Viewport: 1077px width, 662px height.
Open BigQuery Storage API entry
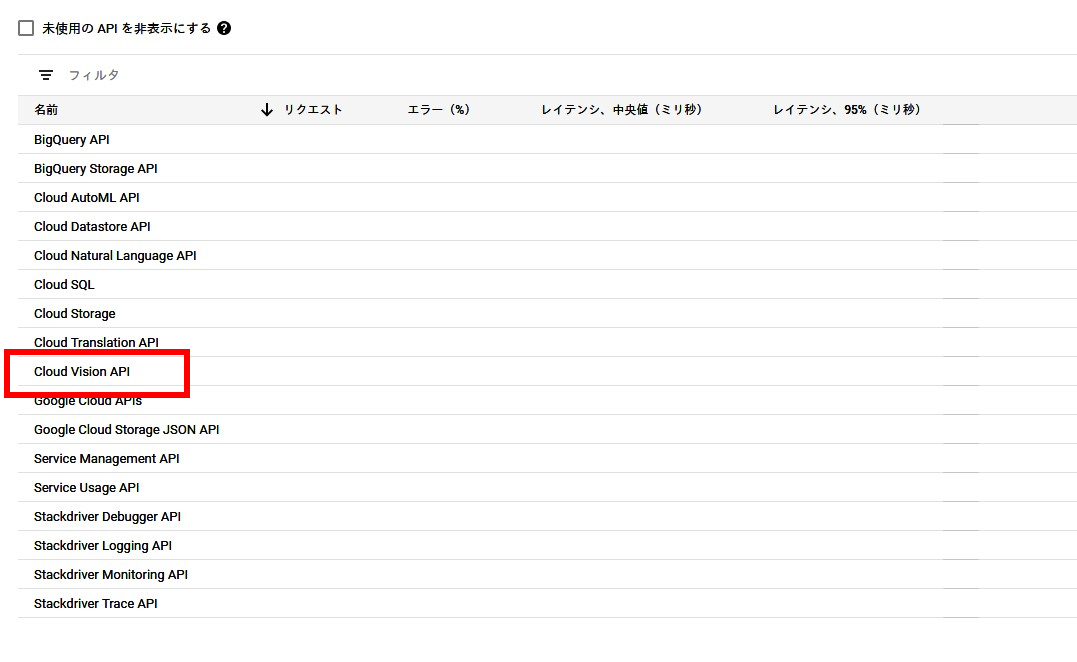[x=96, y=169]
